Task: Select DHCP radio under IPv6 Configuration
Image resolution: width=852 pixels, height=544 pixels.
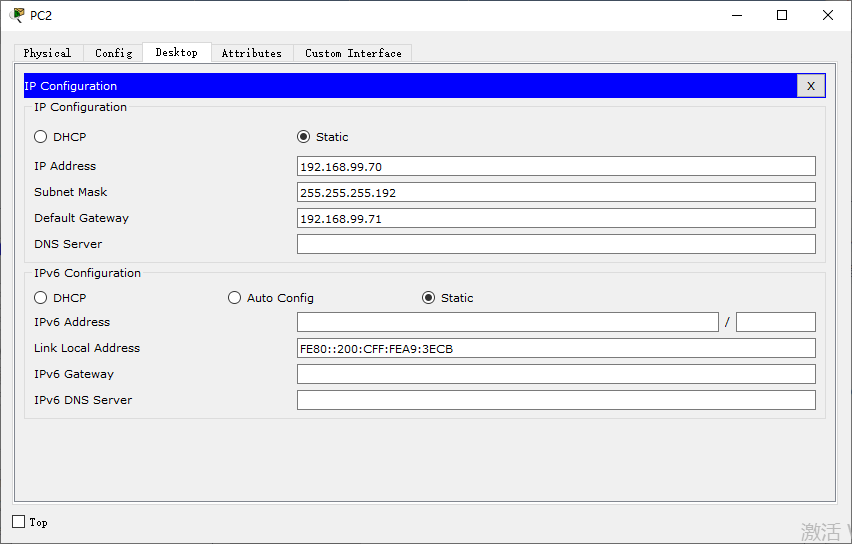Action: [41, 298]
